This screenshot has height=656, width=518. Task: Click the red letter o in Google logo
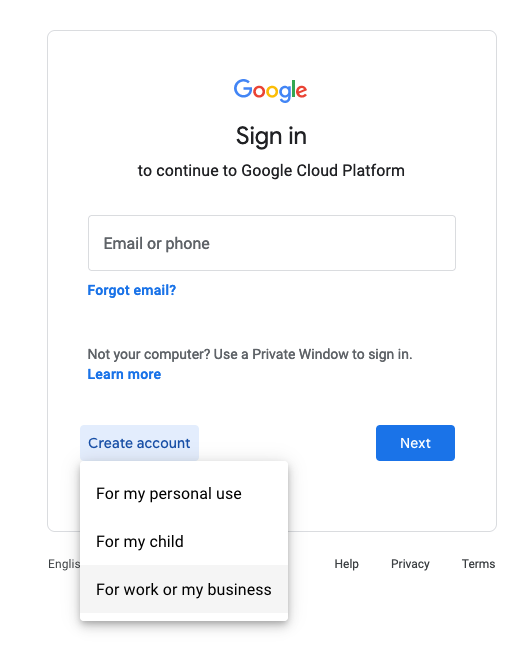(259, 91)
